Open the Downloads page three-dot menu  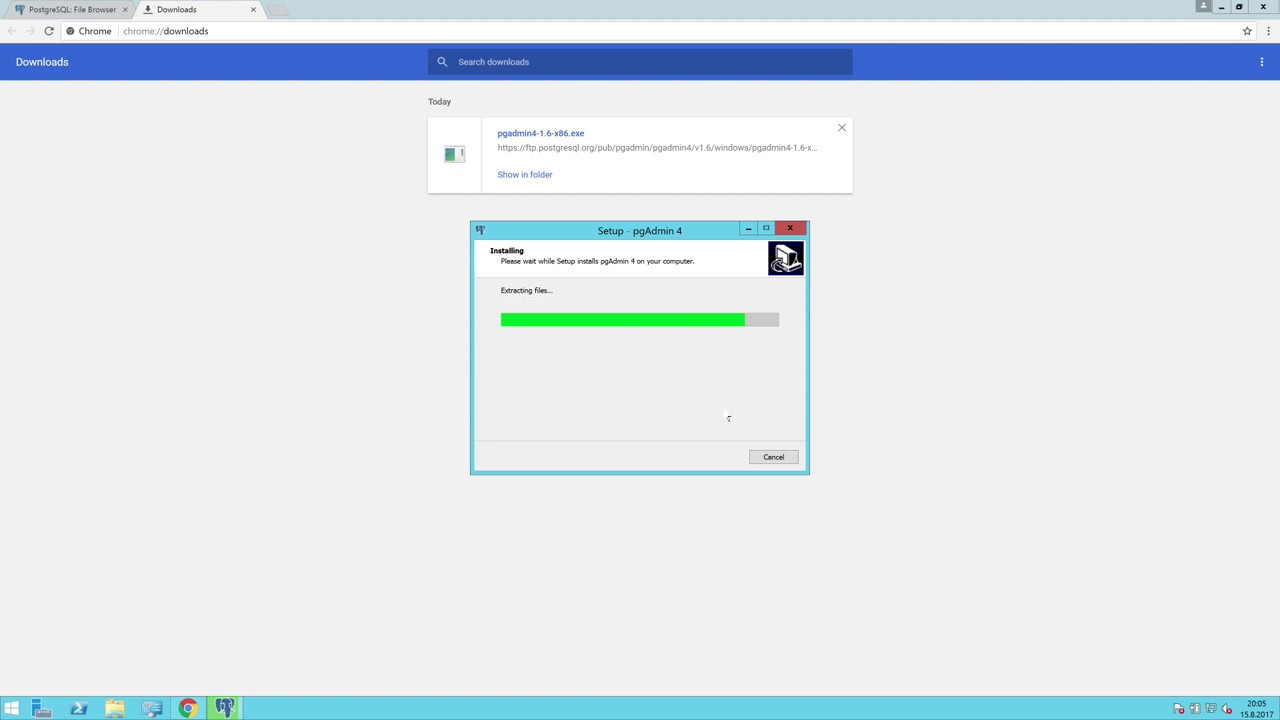(x=1262, y=62)
